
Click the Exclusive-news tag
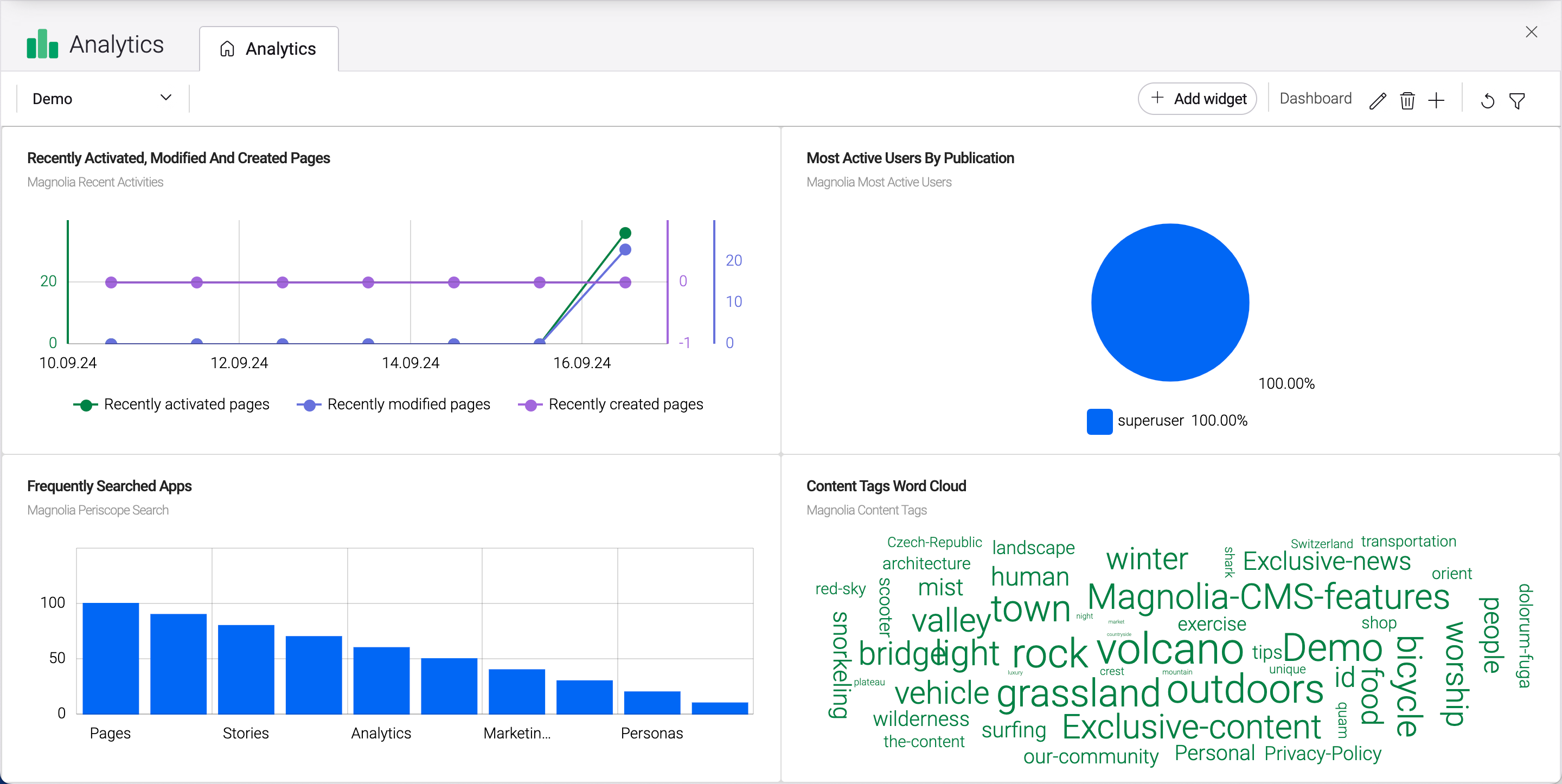point(1327,561)
